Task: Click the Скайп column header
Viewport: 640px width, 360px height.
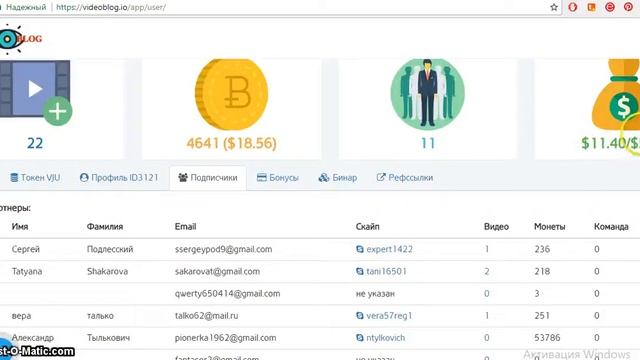Action: [367, 227]
